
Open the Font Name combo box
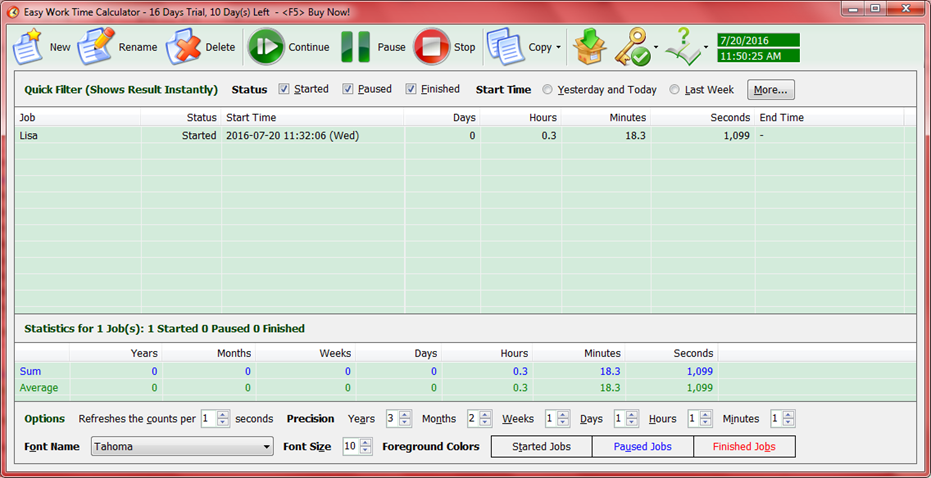pyautogui.click(x=182, y=447)
